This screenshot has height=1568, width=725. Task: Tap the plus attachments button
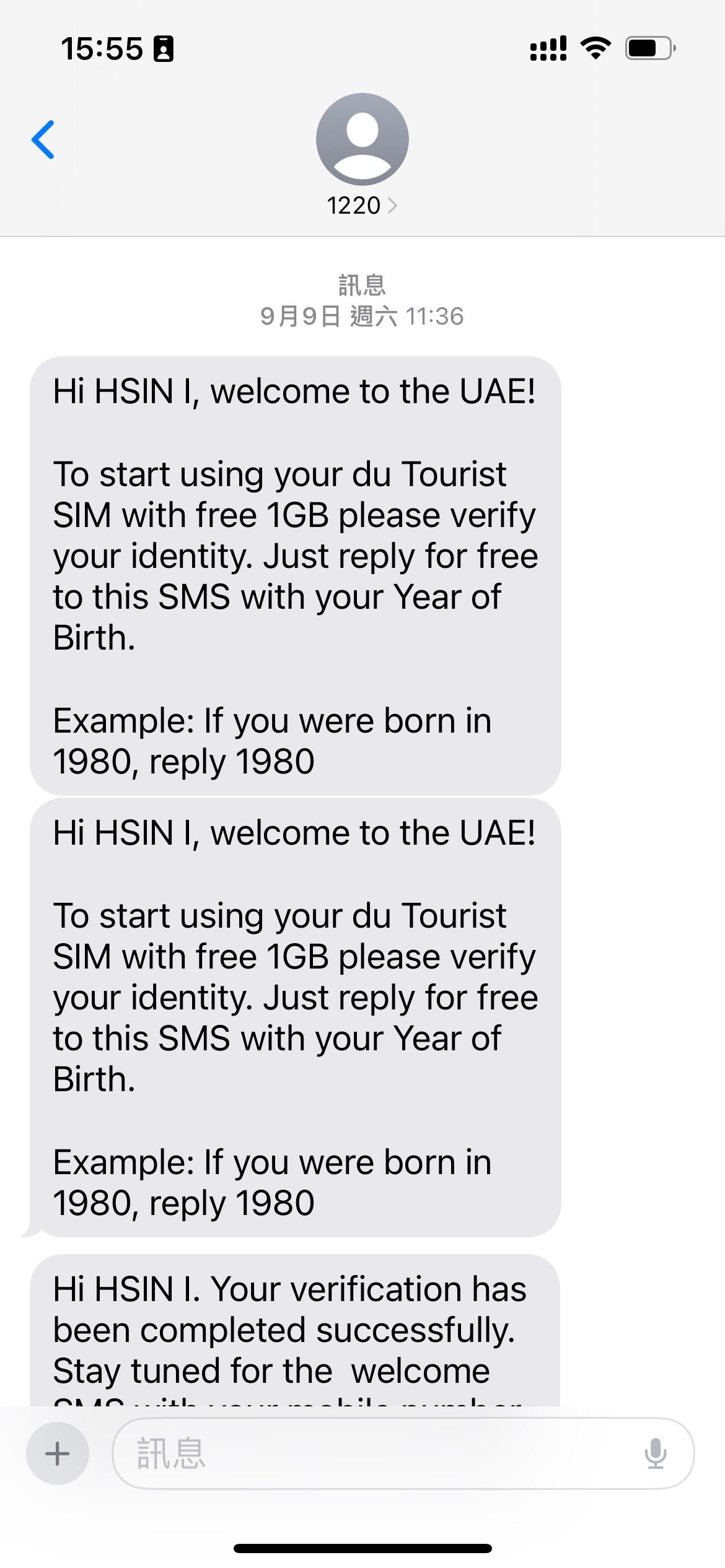58,1453
